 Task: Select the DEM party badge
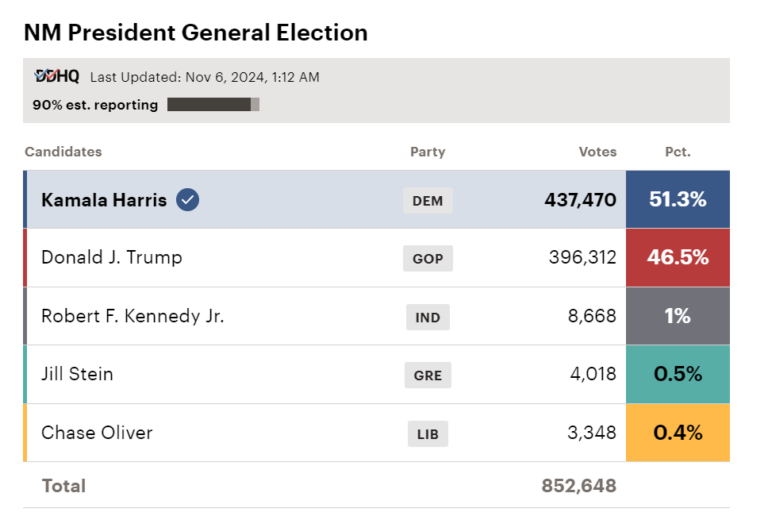pyautogui.click(x=428, y=201)
